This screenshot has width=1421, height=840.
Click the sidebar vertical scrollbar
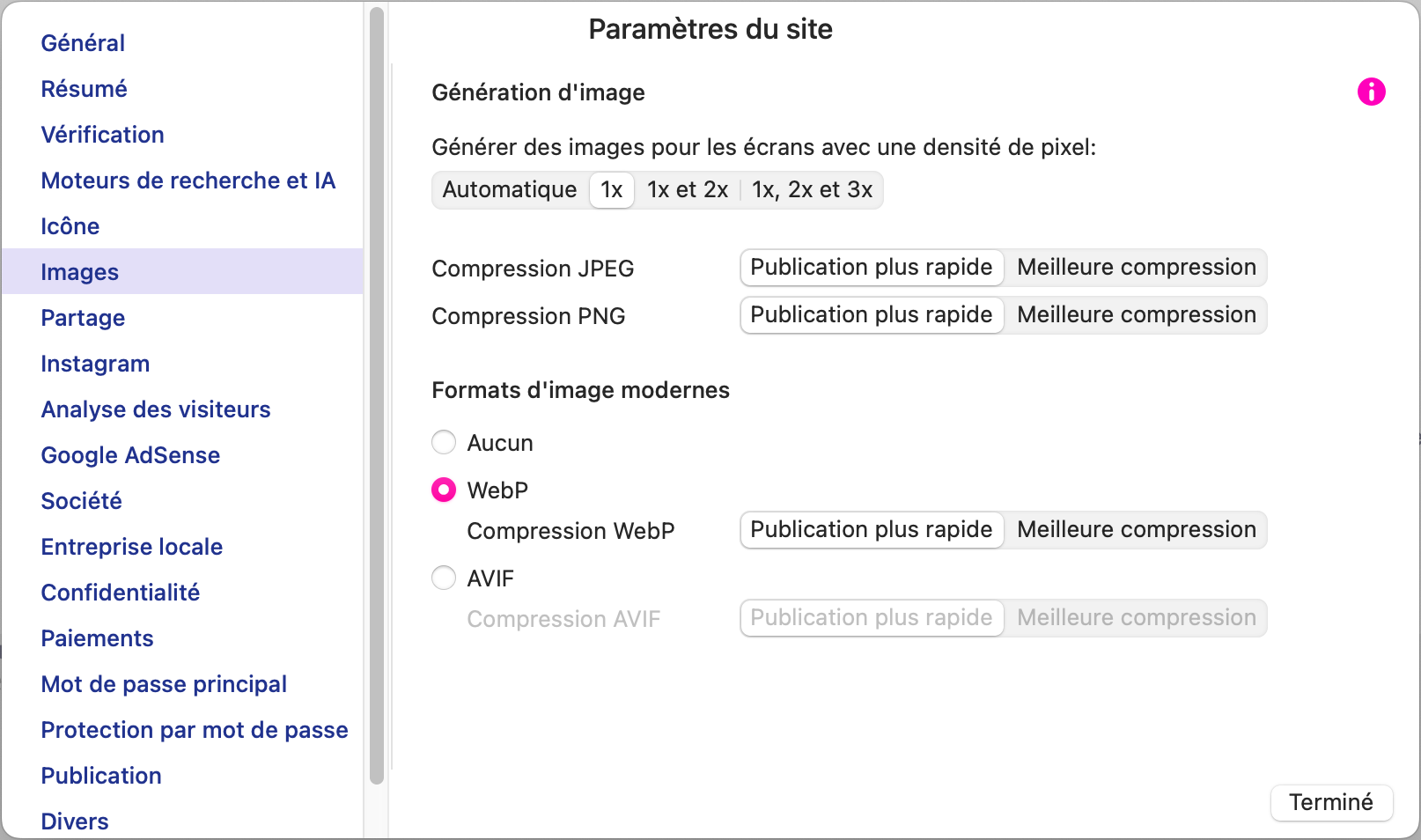coord(377,396)
